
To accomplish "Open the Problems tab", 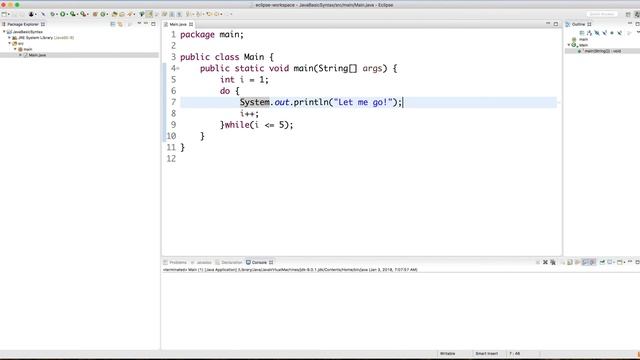I will [175, 262].
